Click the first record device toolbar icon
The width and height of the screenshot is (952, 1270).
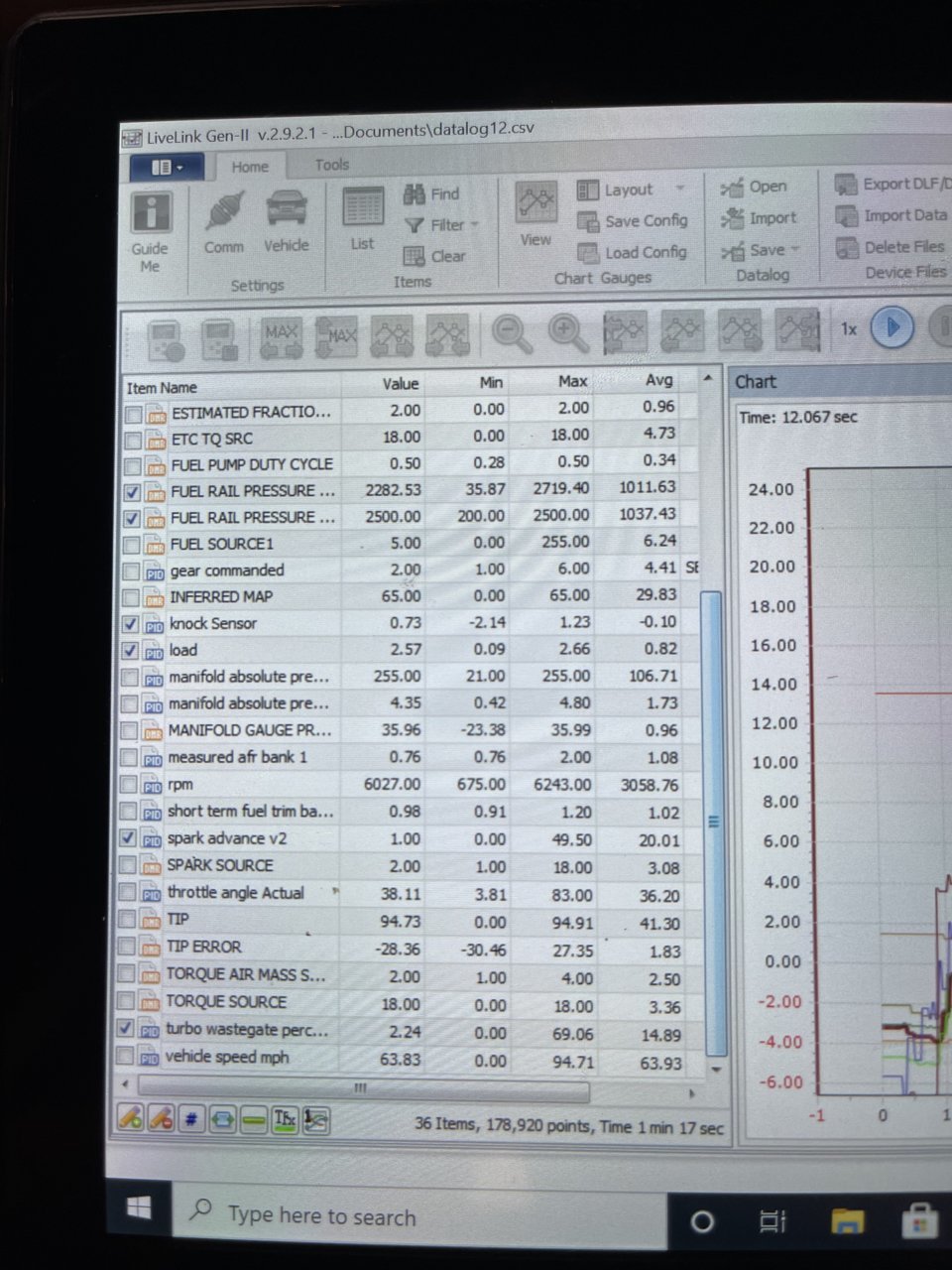click(166, 339)
